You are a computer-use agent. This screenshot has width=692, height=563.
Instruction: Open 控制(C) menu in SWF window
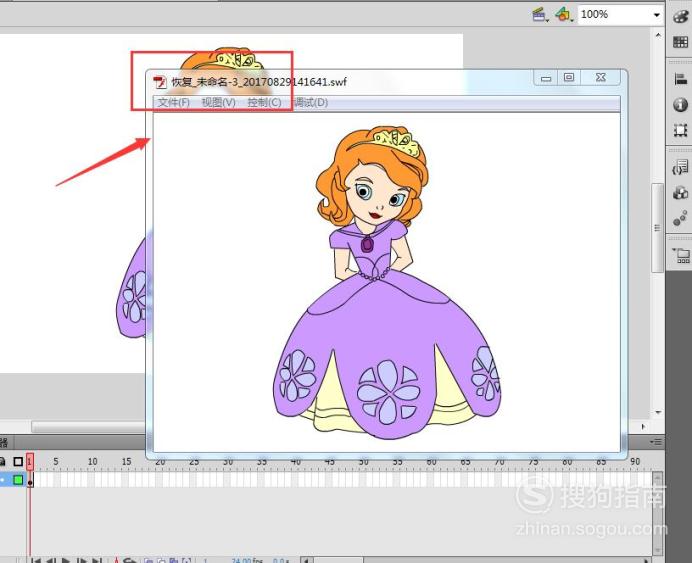264,103
